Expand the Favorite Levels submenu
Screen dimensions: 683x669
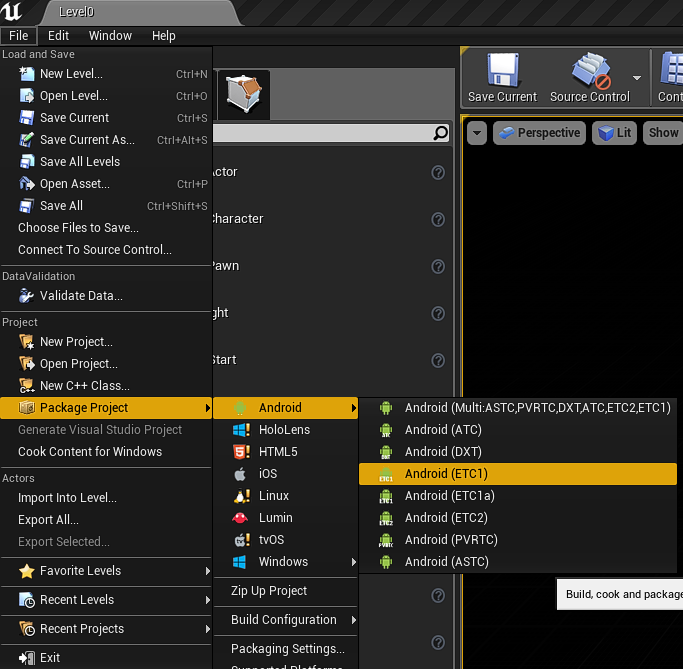(106, 571)
